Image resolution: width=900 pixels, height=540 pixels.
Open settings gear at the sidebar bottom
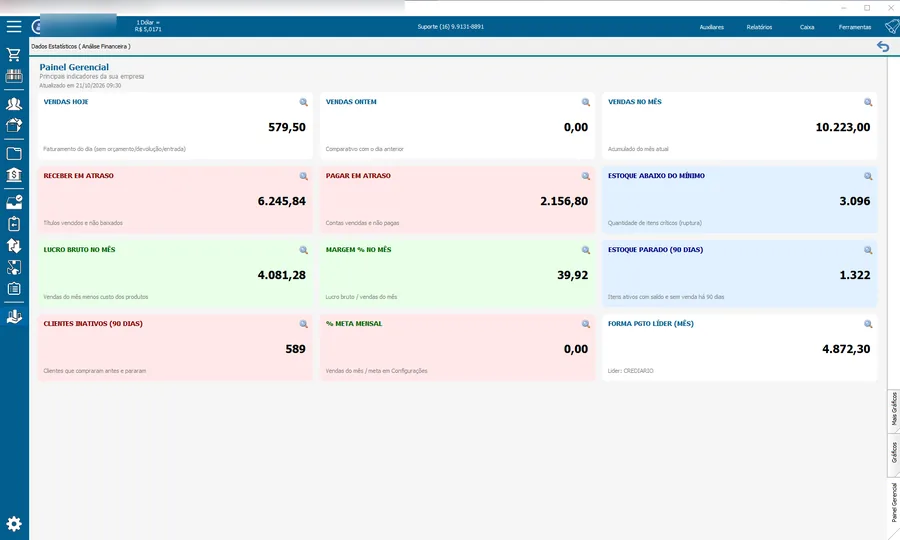14,524
